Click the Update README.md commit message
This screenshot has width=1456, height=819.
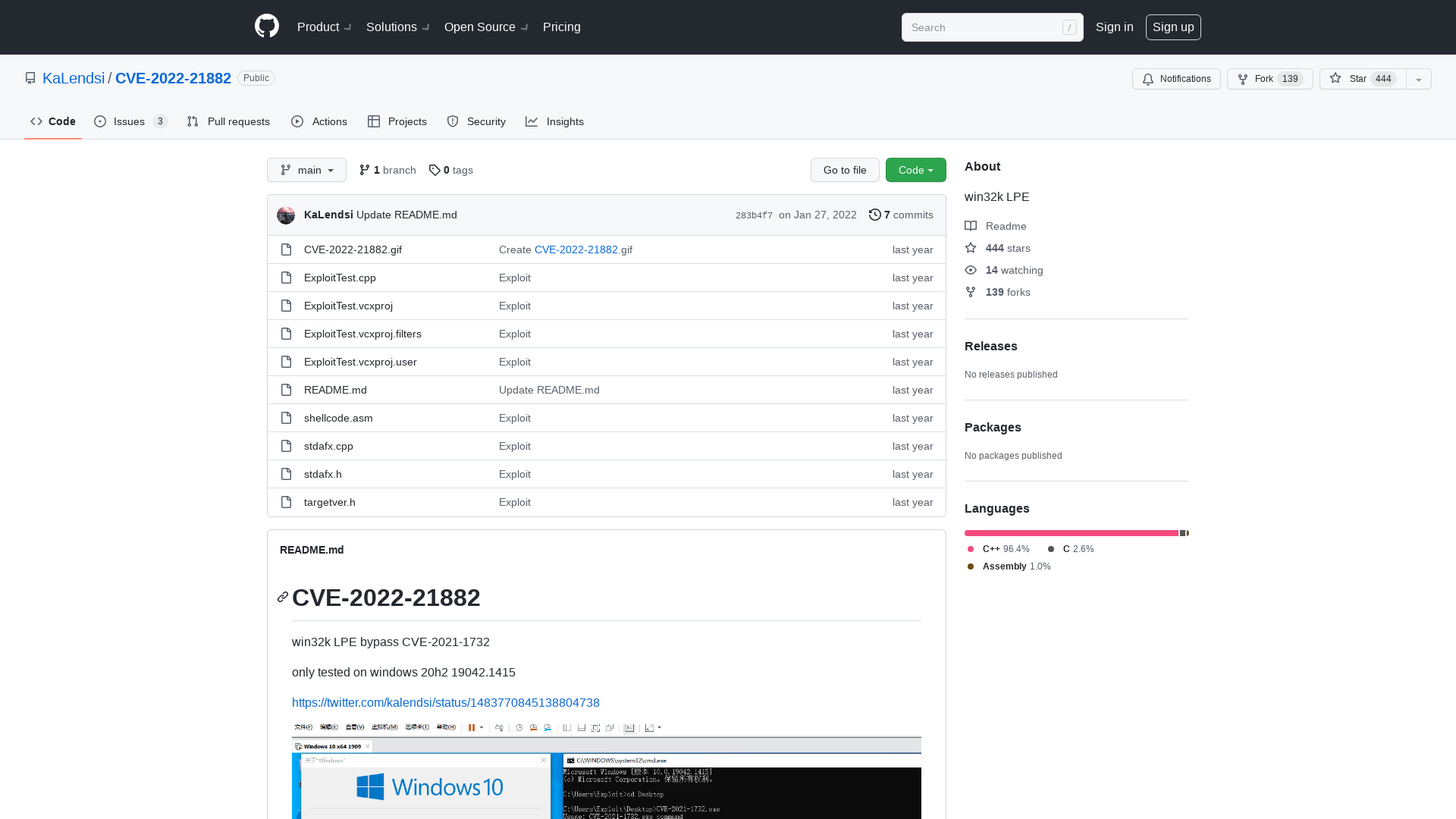pyautogui.click(x=406, y=215)
